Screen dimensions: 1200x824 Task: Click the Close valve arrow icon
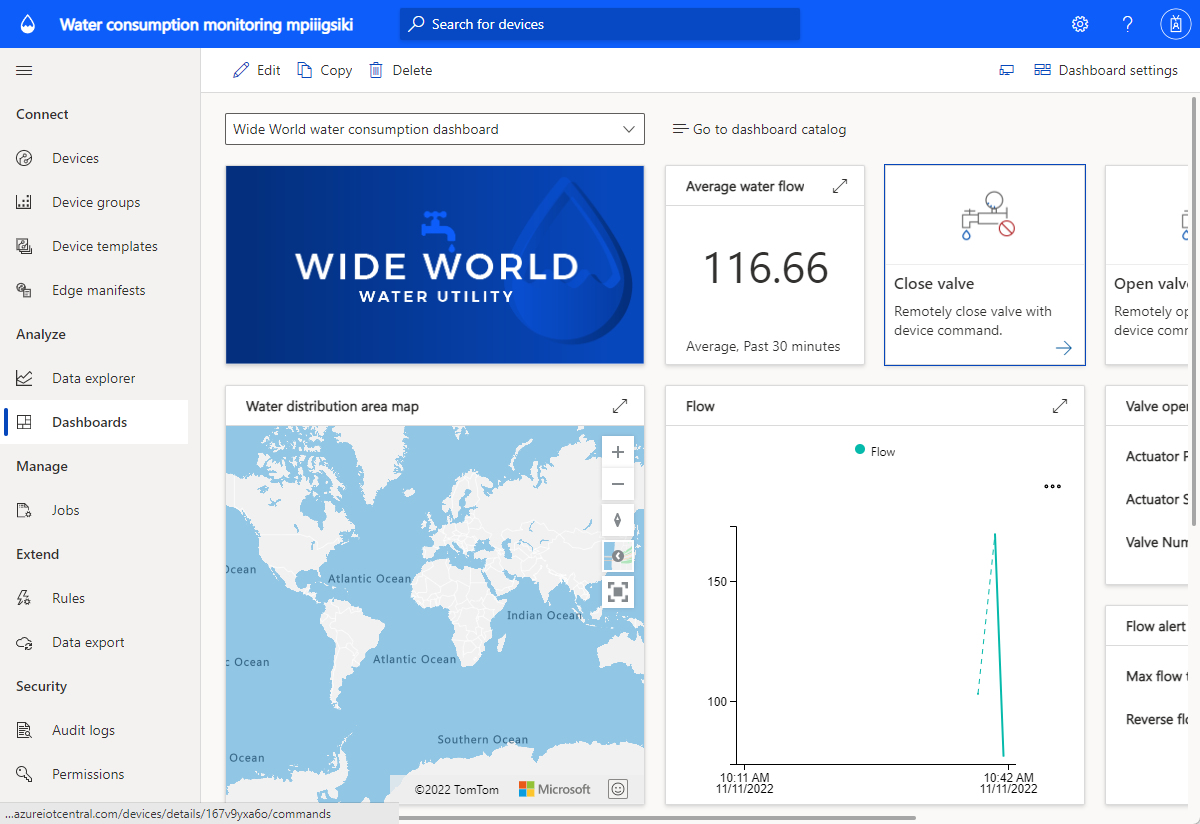[1063, 348]
